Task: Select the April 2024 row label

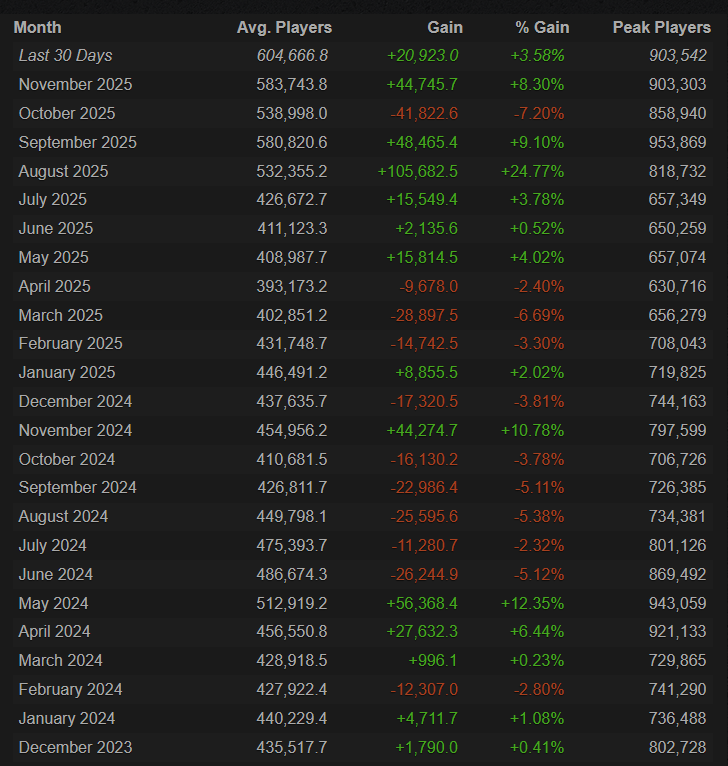Action: click(55, 632)
